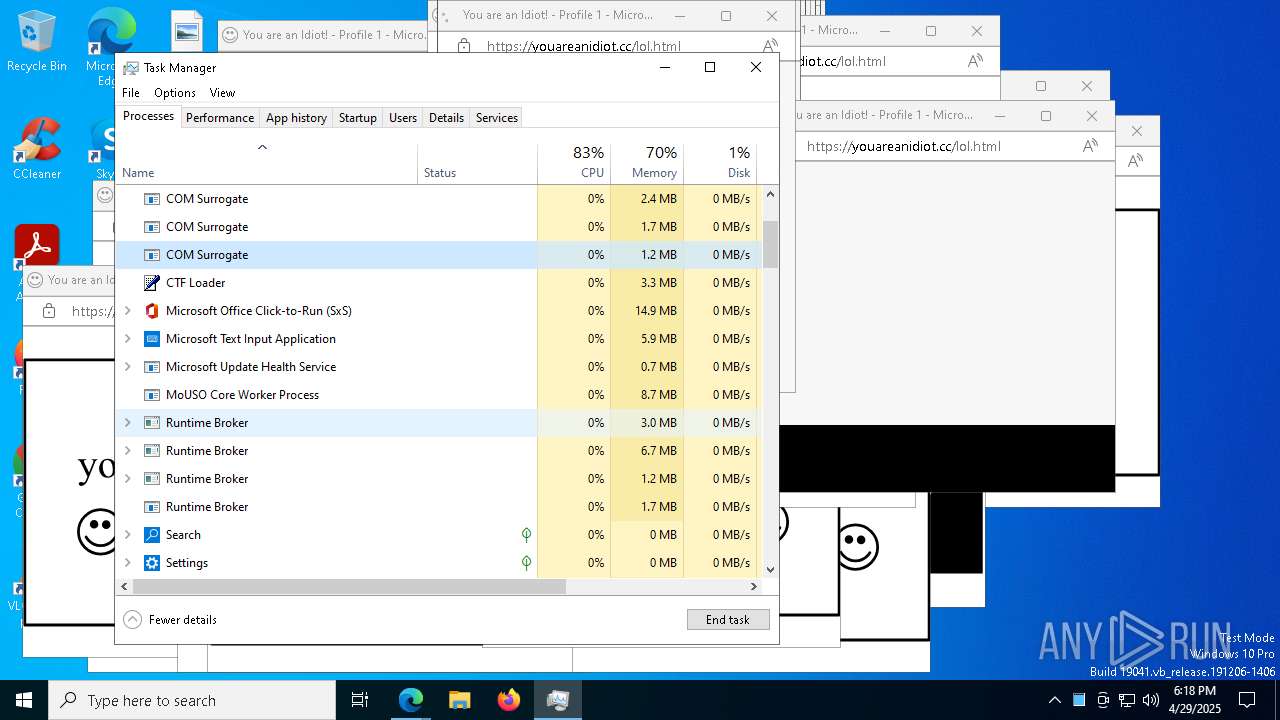The height and width of the screenshot is (720, 1280).
Task: Open the Options menu in Task Manager
Action: click(175, 93)
